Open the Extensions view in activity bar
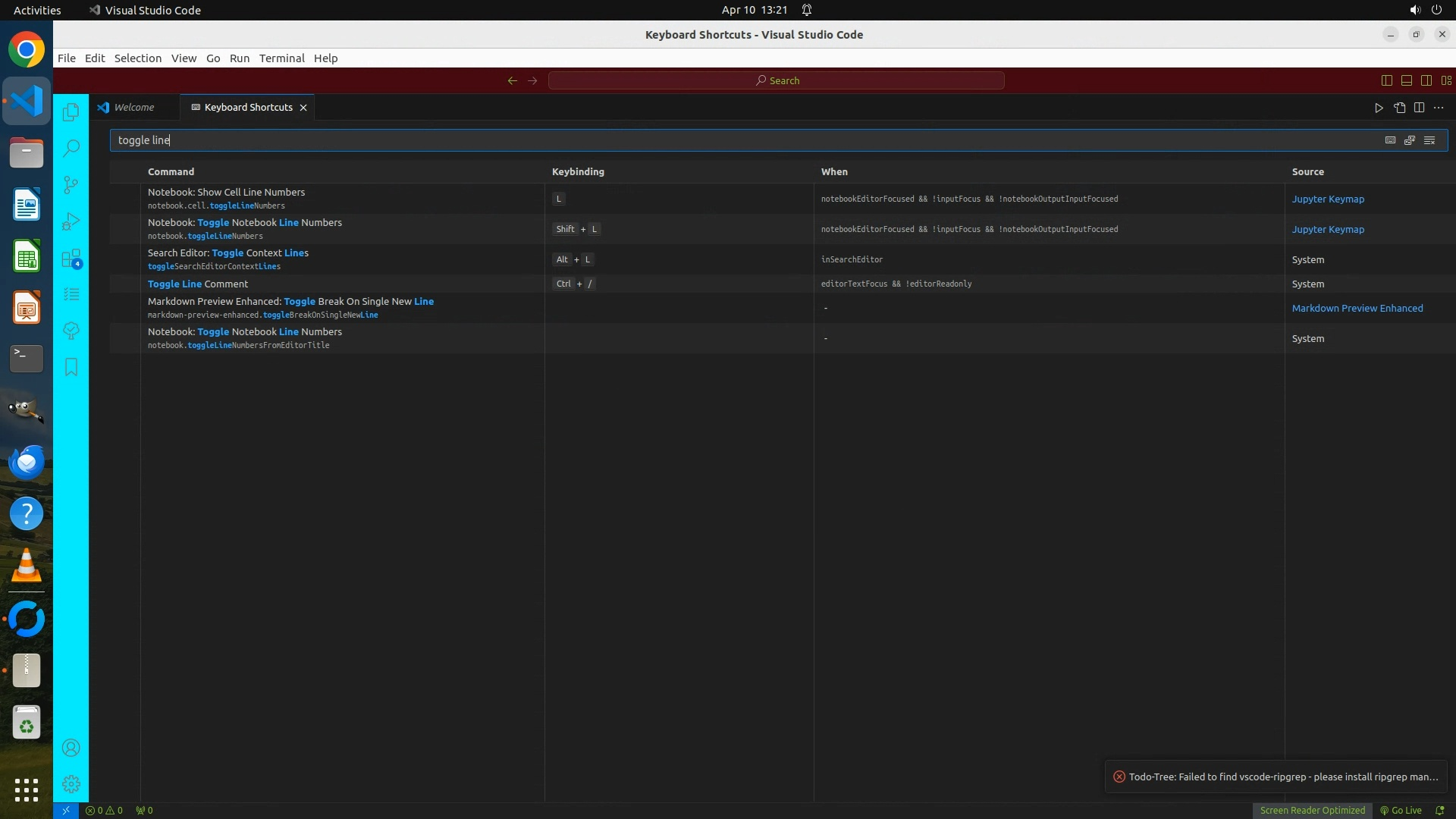Image resolution: width=1456 pixels, height=819 pixels. (x=71, y=259)
